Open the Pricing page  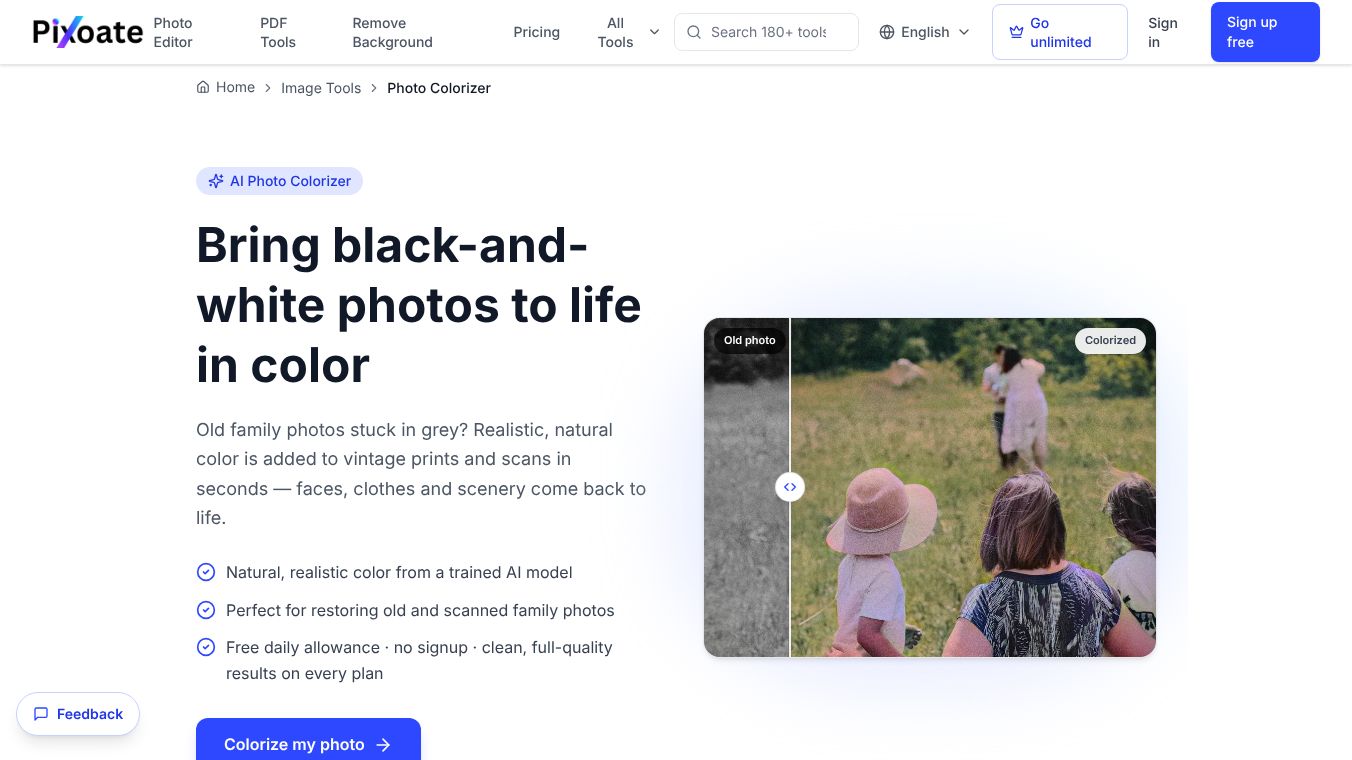coord(536,32)
